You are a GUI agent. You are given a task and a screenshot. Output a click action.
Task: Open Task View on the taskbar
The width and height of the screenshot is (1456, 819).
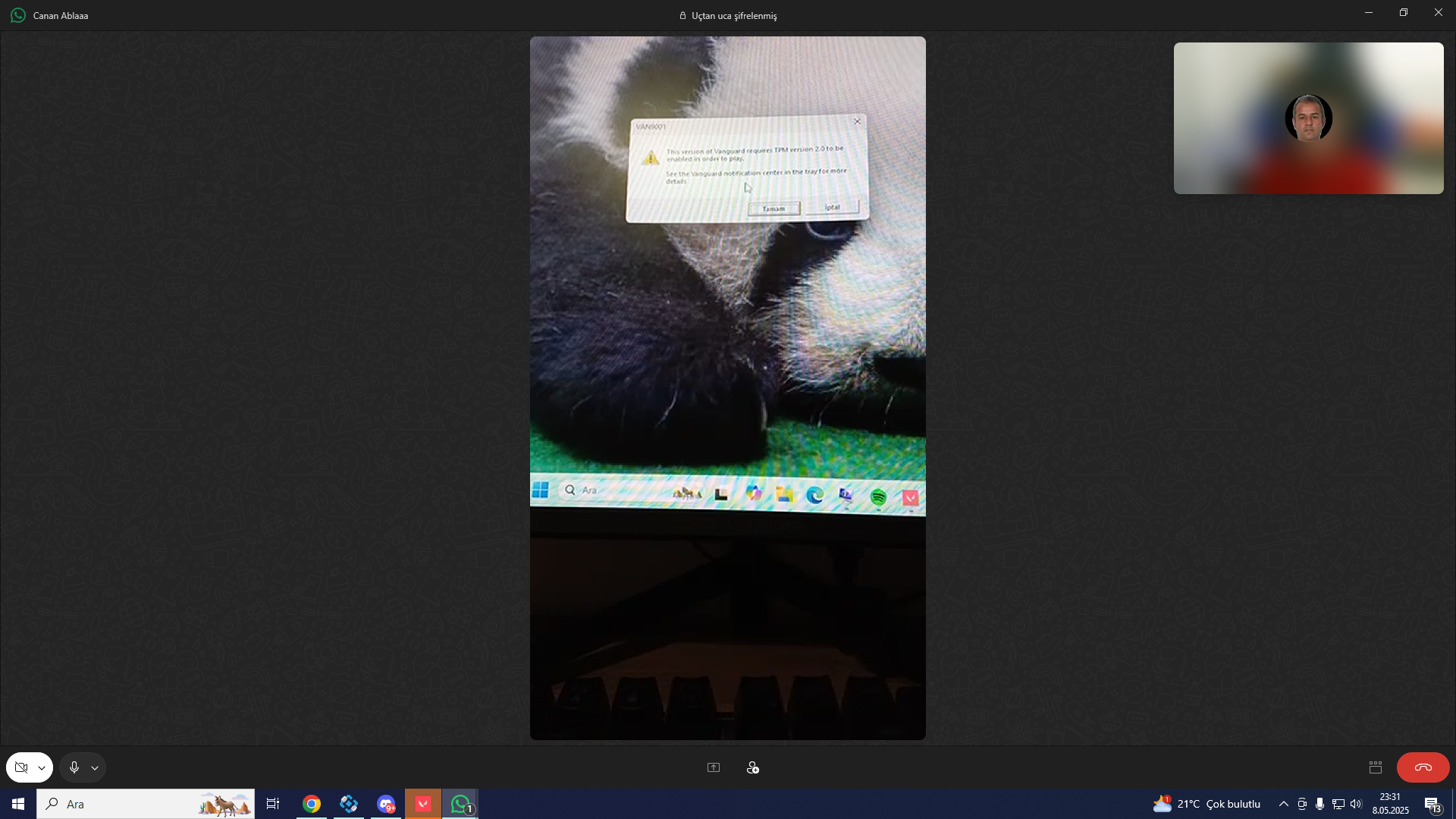click(273, 804)
